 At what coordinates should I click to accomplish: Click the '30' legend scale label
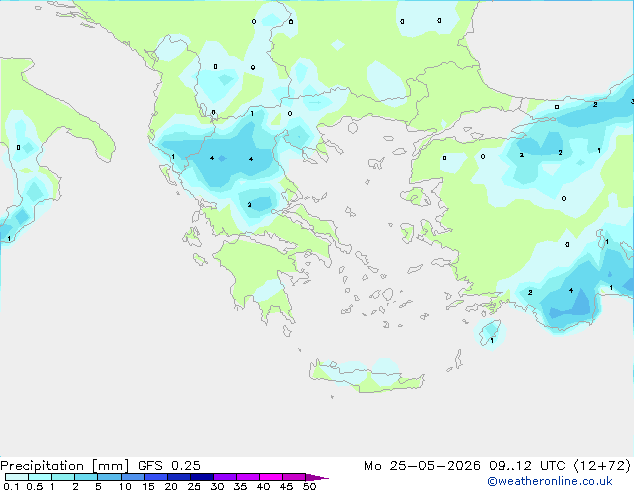217,486
